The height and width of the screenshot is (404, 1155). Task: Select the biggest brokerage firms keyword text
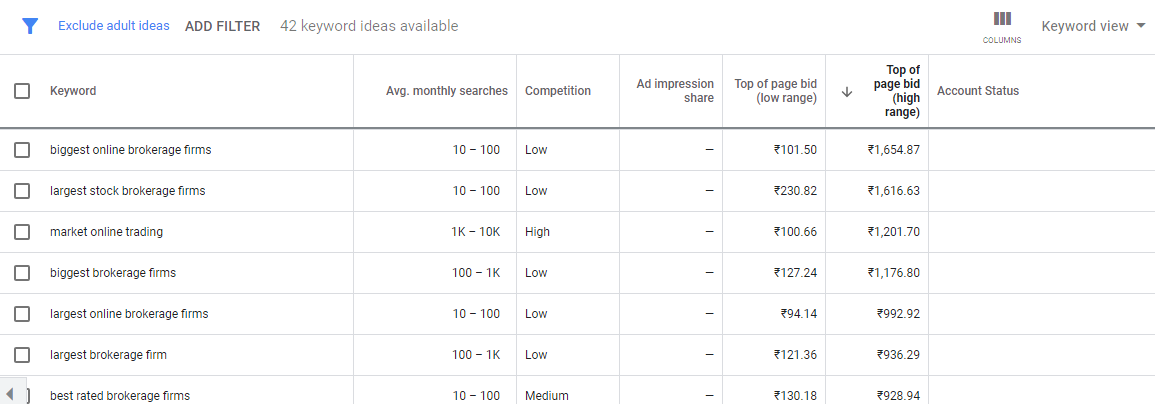click(x=113, y=273)
